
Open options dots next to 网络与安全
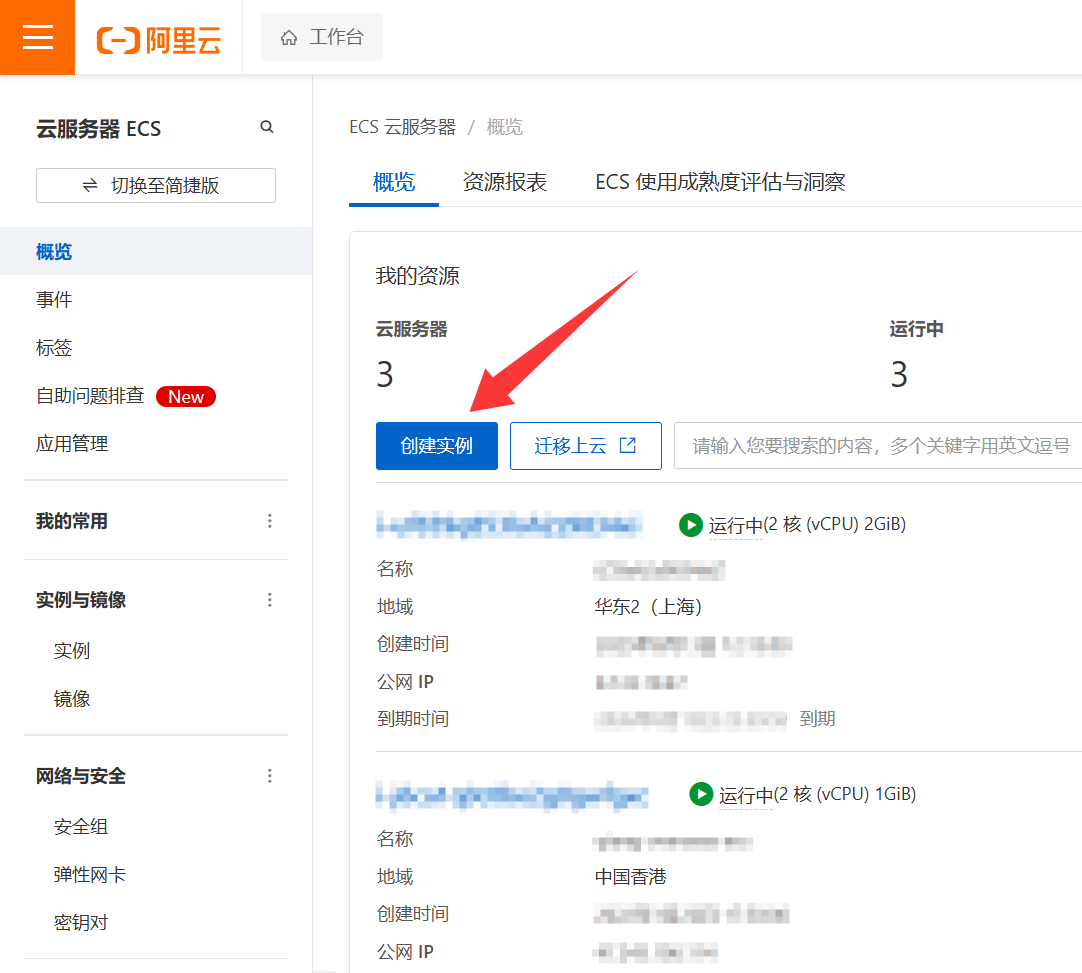click(269, 776)
